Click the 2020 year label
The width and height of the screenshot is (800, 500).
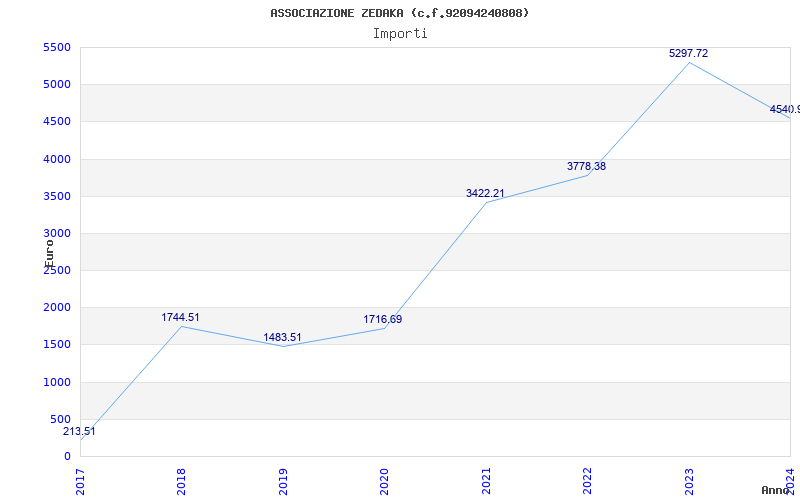point(384,482)
